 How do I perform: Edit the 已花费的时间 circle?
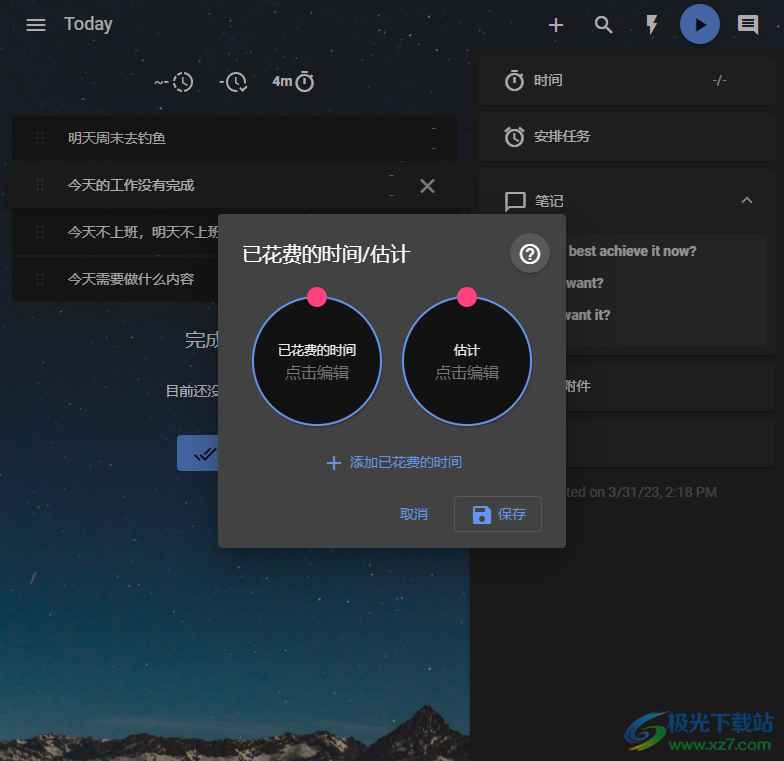click(x=317, y=362)
